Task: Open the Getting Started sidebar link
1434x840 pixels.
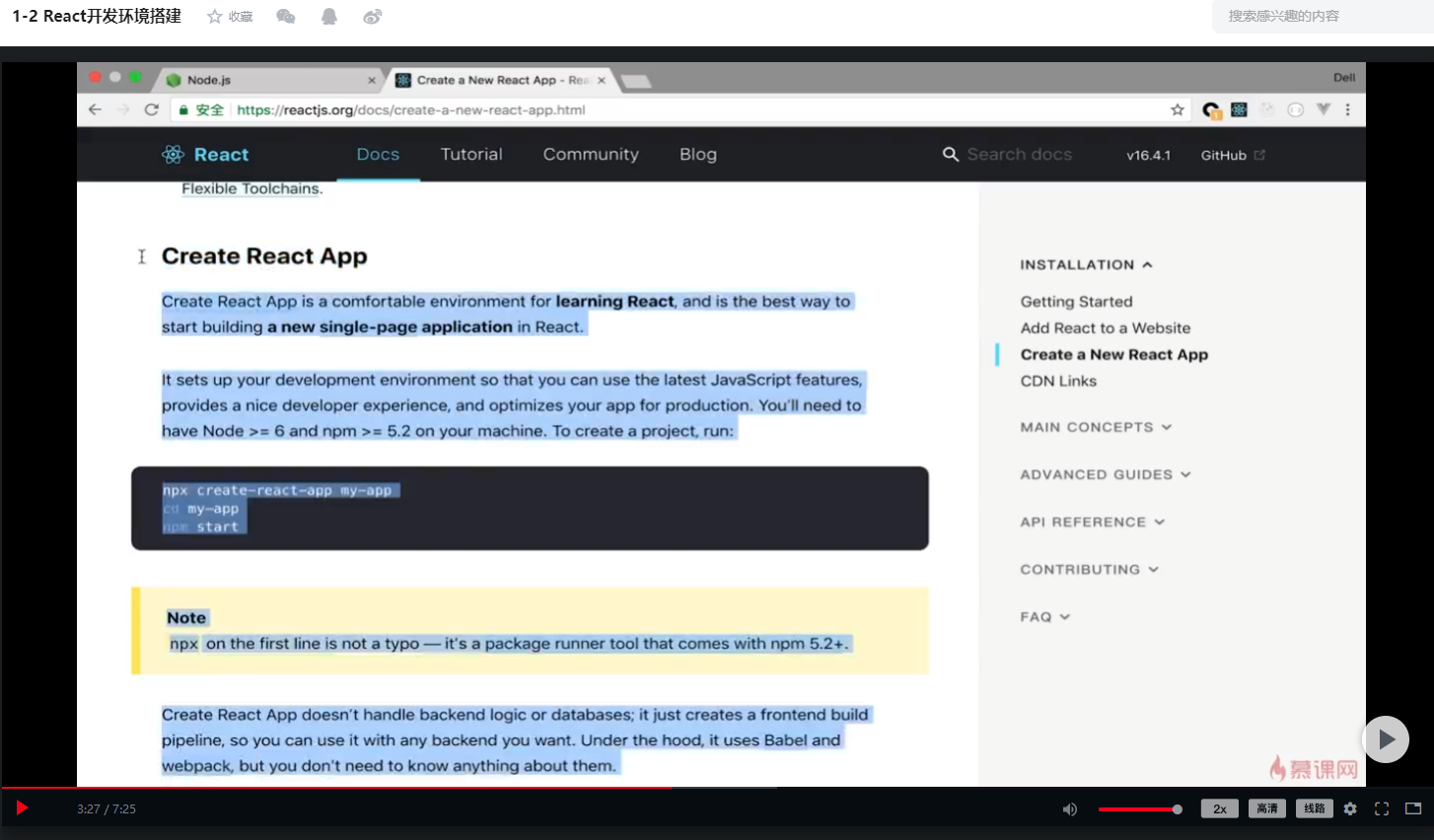Action: click(1076, 302)
